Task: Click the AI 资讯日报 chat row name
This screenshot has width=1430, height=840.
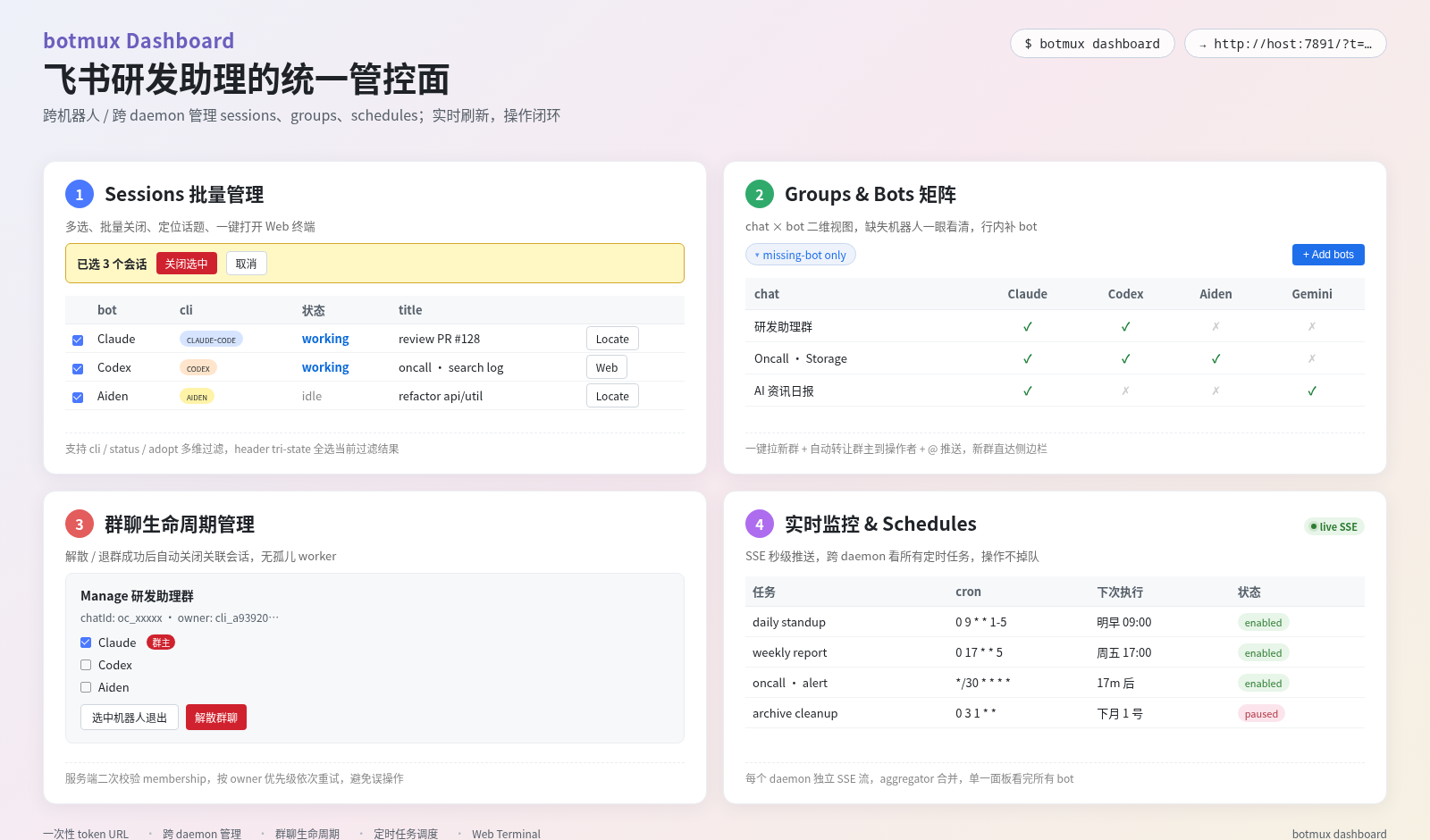Action: [784, 391]
